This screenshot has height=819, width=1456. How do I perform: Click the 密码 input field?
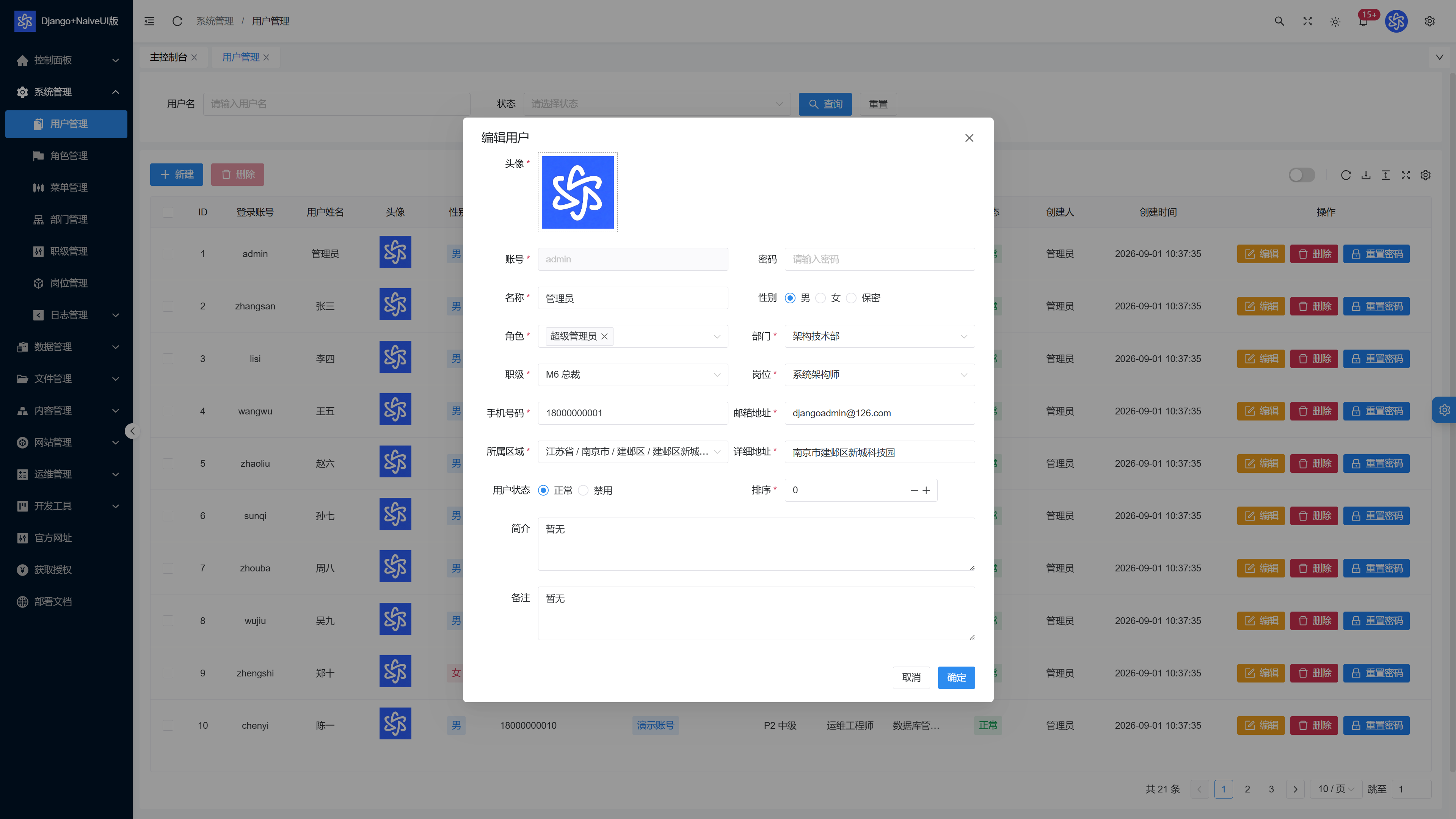(880, 259)
